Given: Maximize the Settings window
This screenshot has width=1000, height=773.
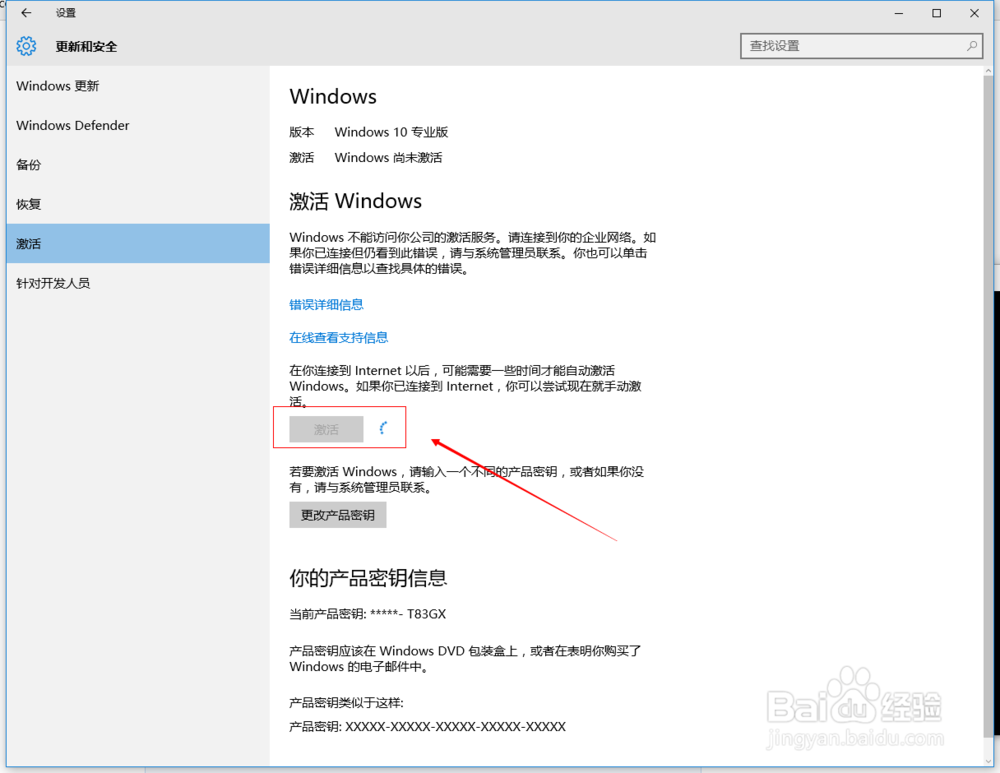Looking at the screenshot, I should (936, 13).
